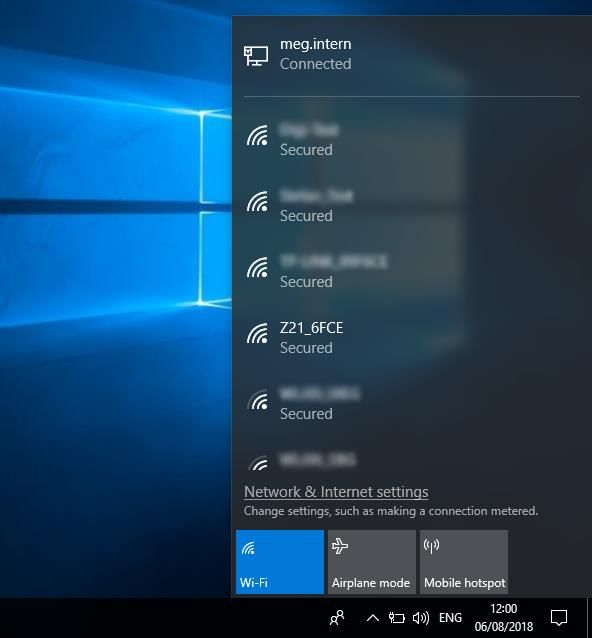The height and width of the screenshot is (638, 592).
Task: Enable Airplane mode tile
Action: (372, 562)
